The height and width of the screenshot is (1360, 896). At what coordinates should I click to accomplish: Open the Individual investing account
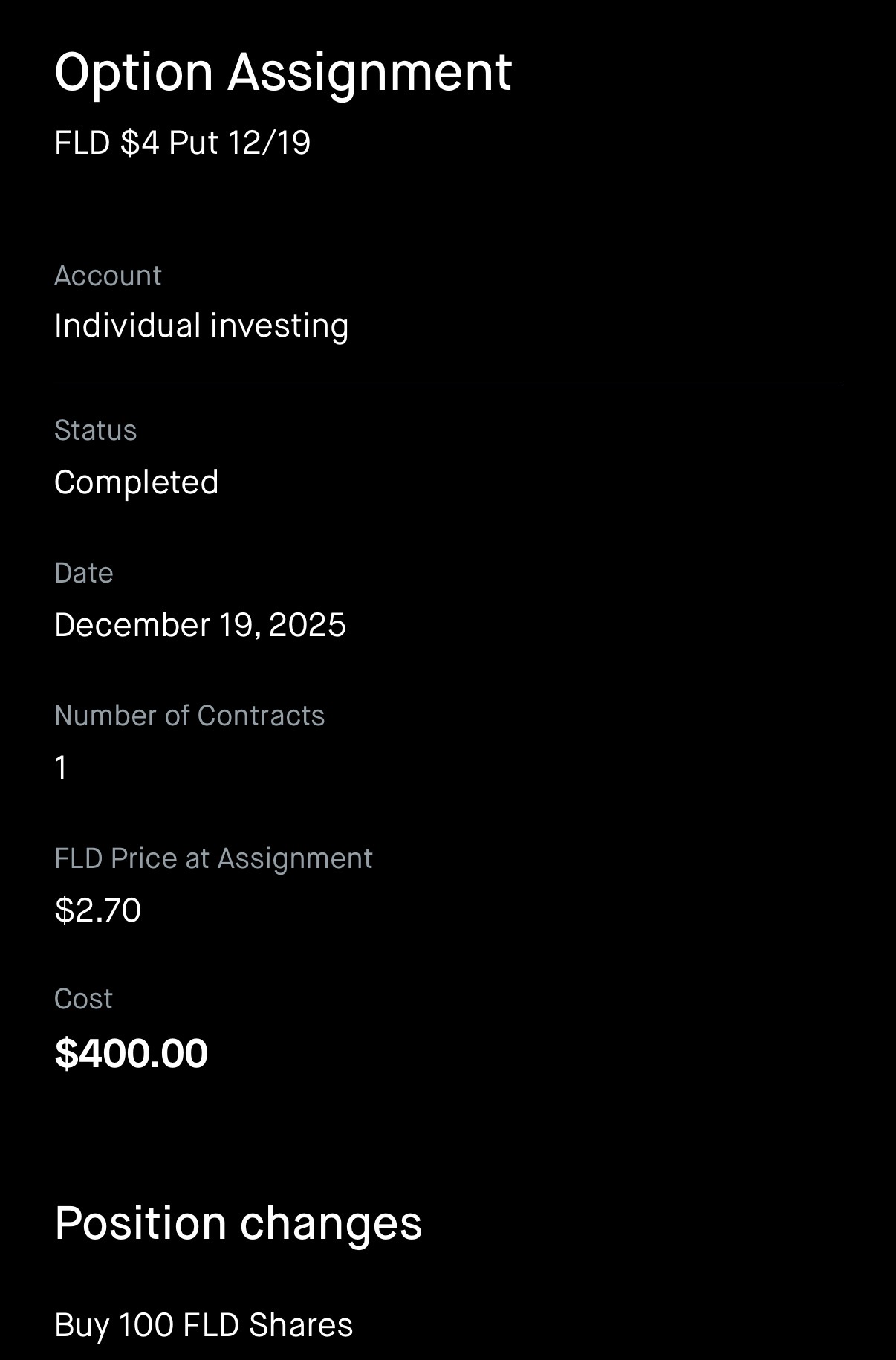[201, 326]
